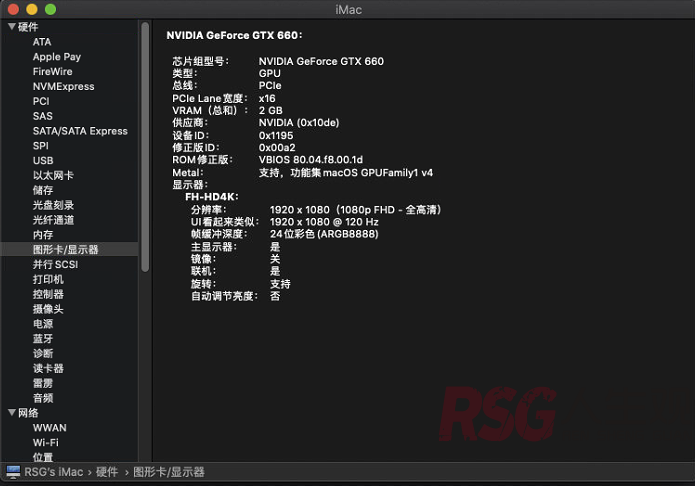Open 雷雳 Thunderbolt entry
The image size is (695, 486).
pyautogui.click(x=43, y=384)
